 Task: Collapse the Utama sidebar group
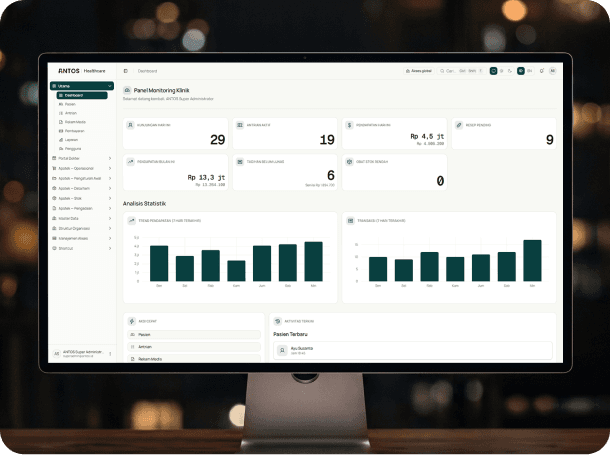pos(82,86)
